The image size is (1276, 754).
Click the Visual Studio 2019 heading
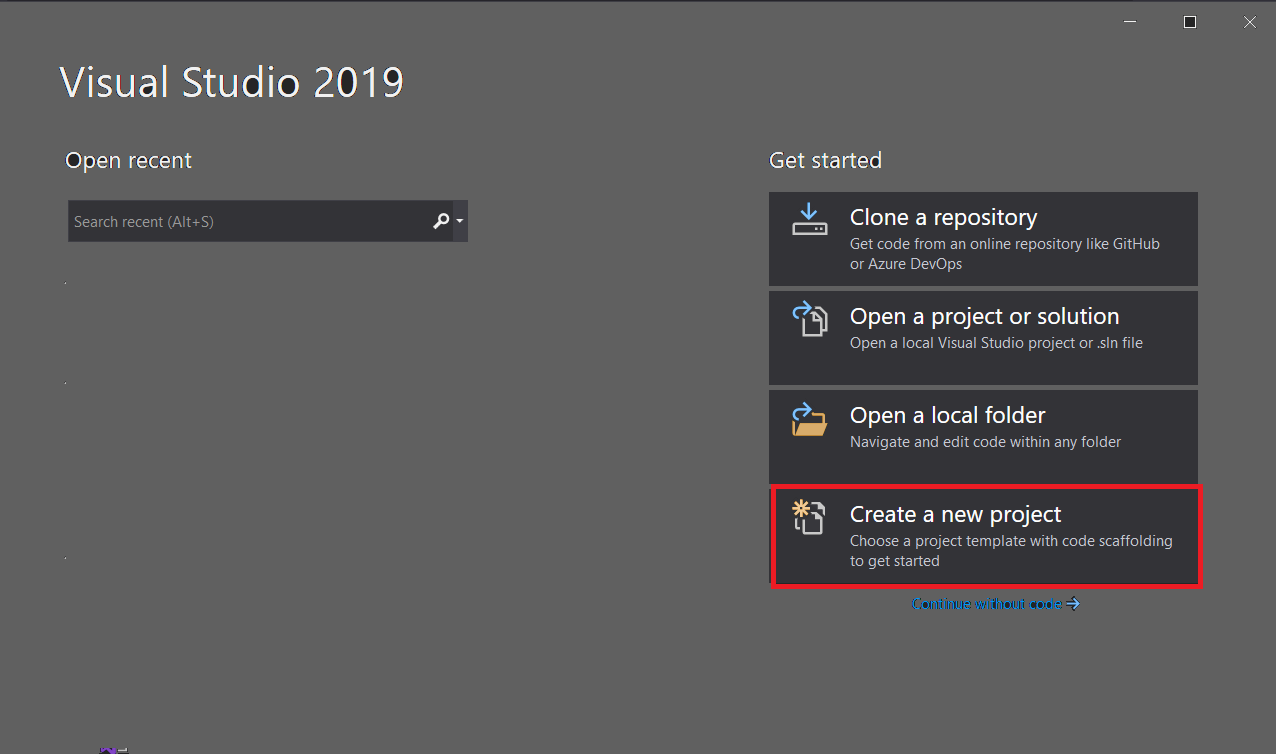click(232, 82)
